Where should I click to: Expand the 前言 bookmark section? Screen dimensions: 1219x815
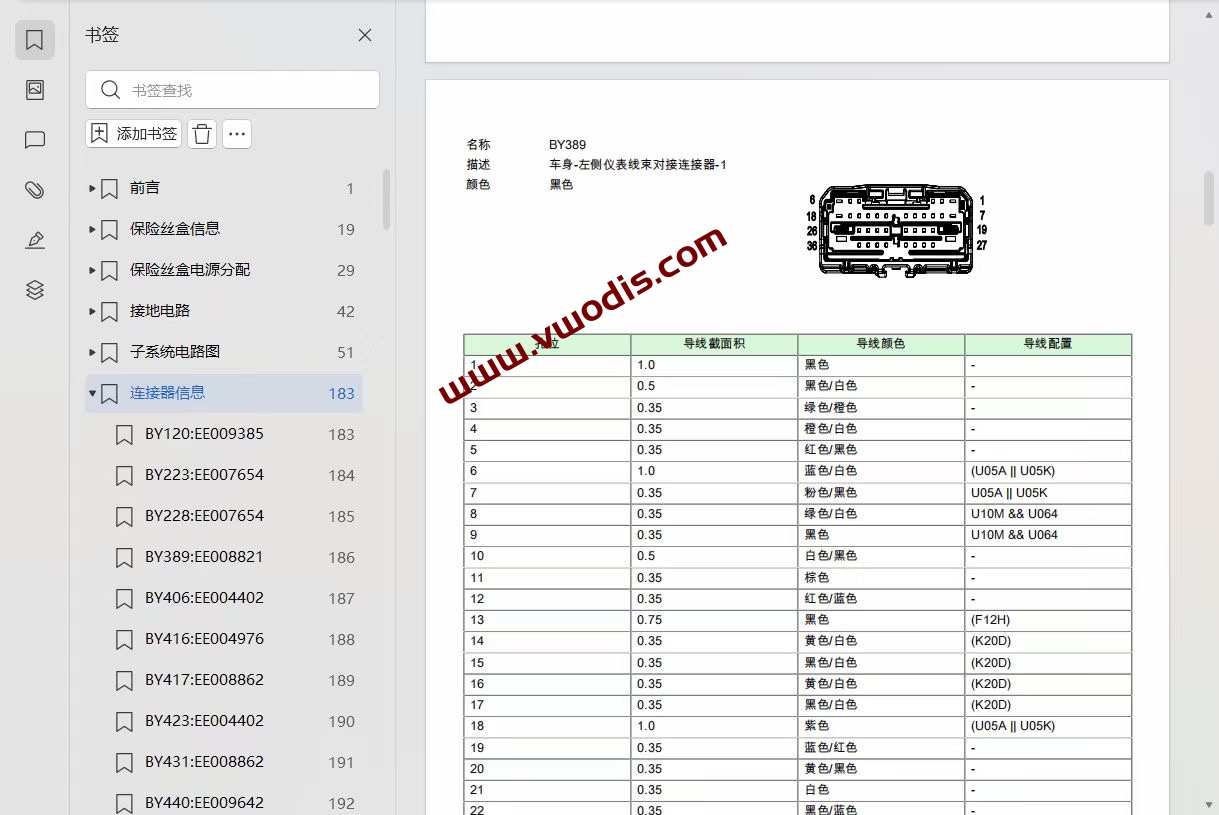[x=91, y=188]
